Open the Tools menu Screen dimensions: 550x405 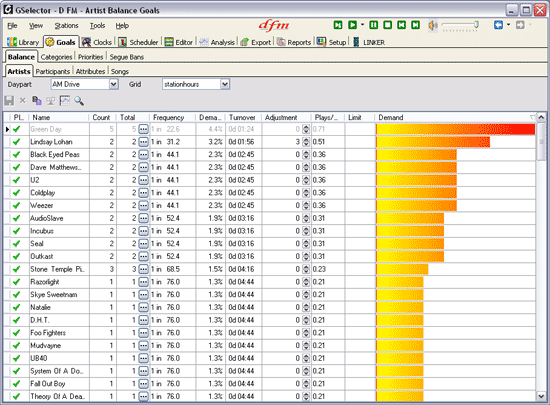[x=97, y=26]
